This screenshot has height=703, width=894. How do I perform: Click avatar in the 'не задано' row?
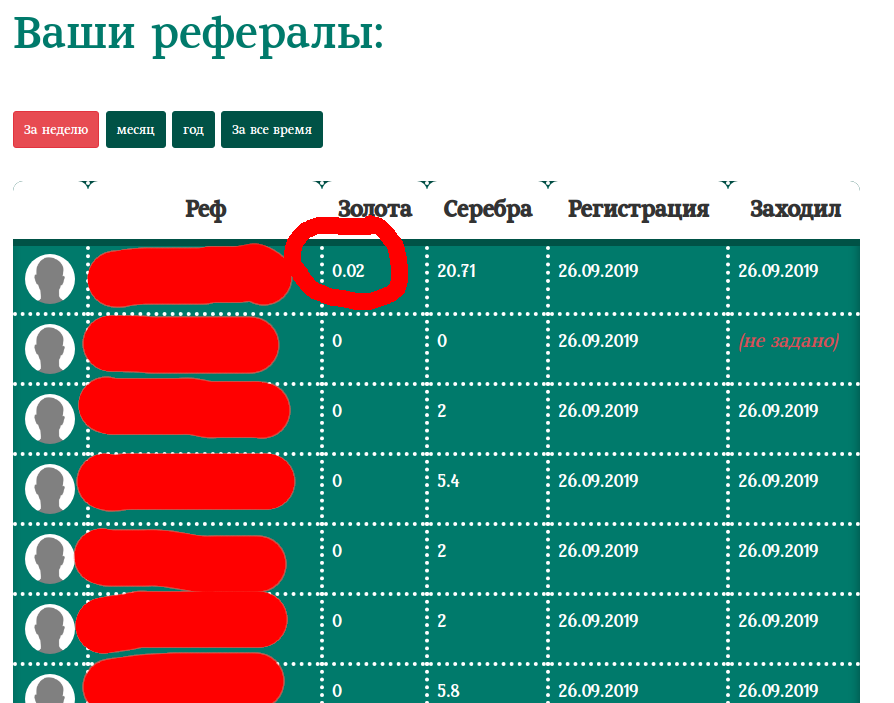[x=50, y=349]
